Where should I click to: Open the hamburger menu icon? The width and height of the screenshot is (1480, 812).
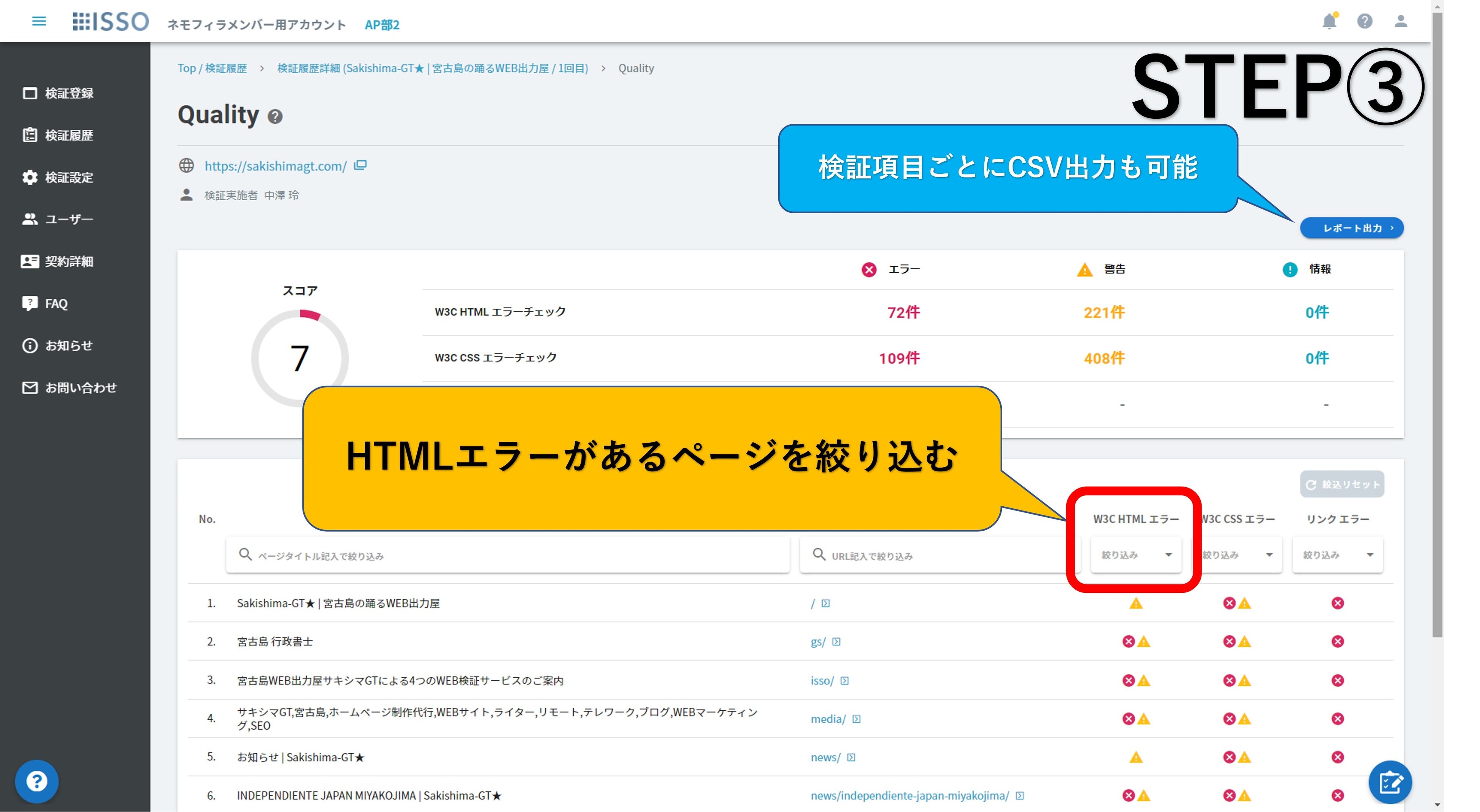tap(38, 21)
